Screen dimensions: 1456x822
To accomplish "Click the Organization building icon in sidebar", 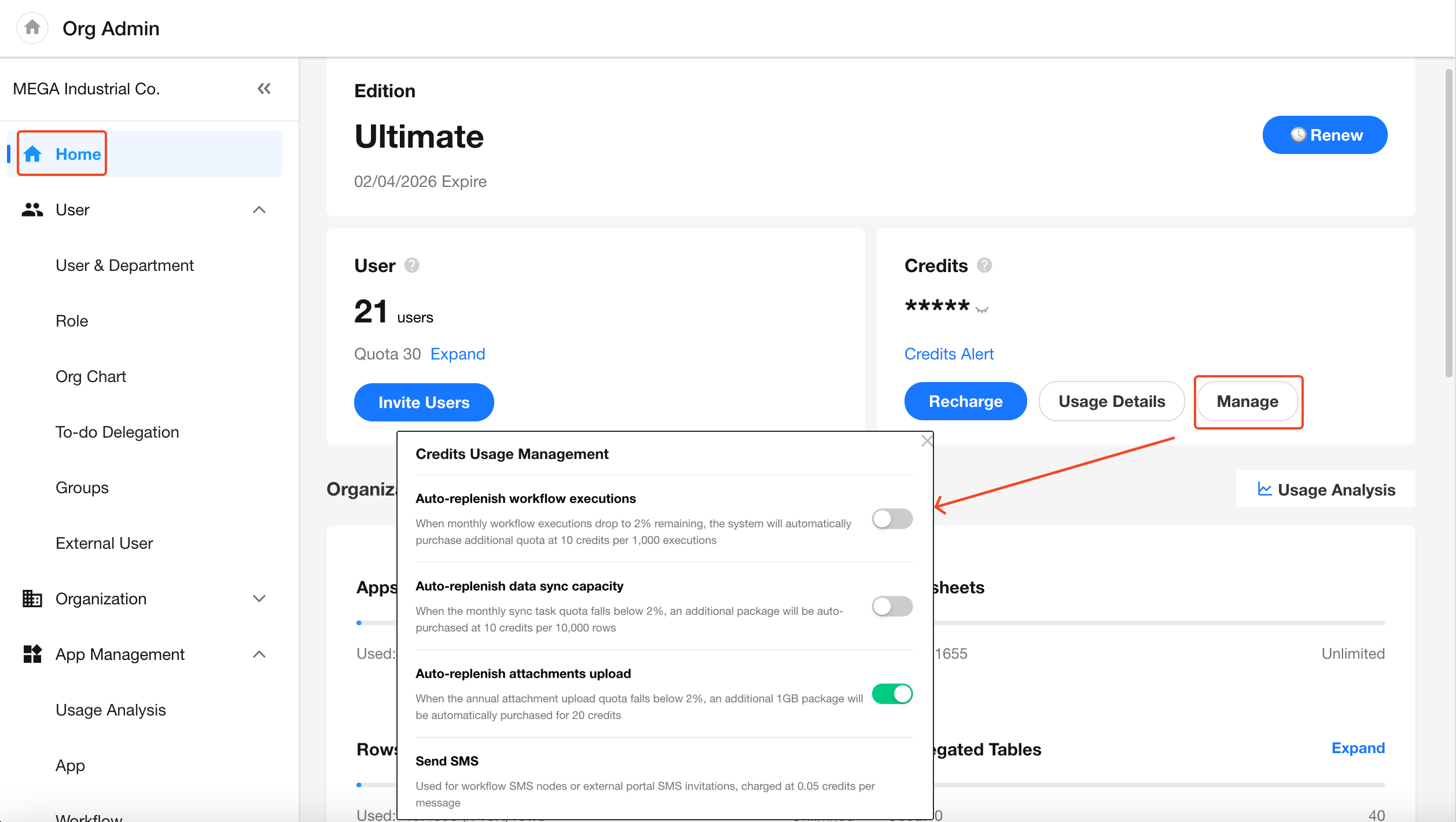I will [32, 599].
